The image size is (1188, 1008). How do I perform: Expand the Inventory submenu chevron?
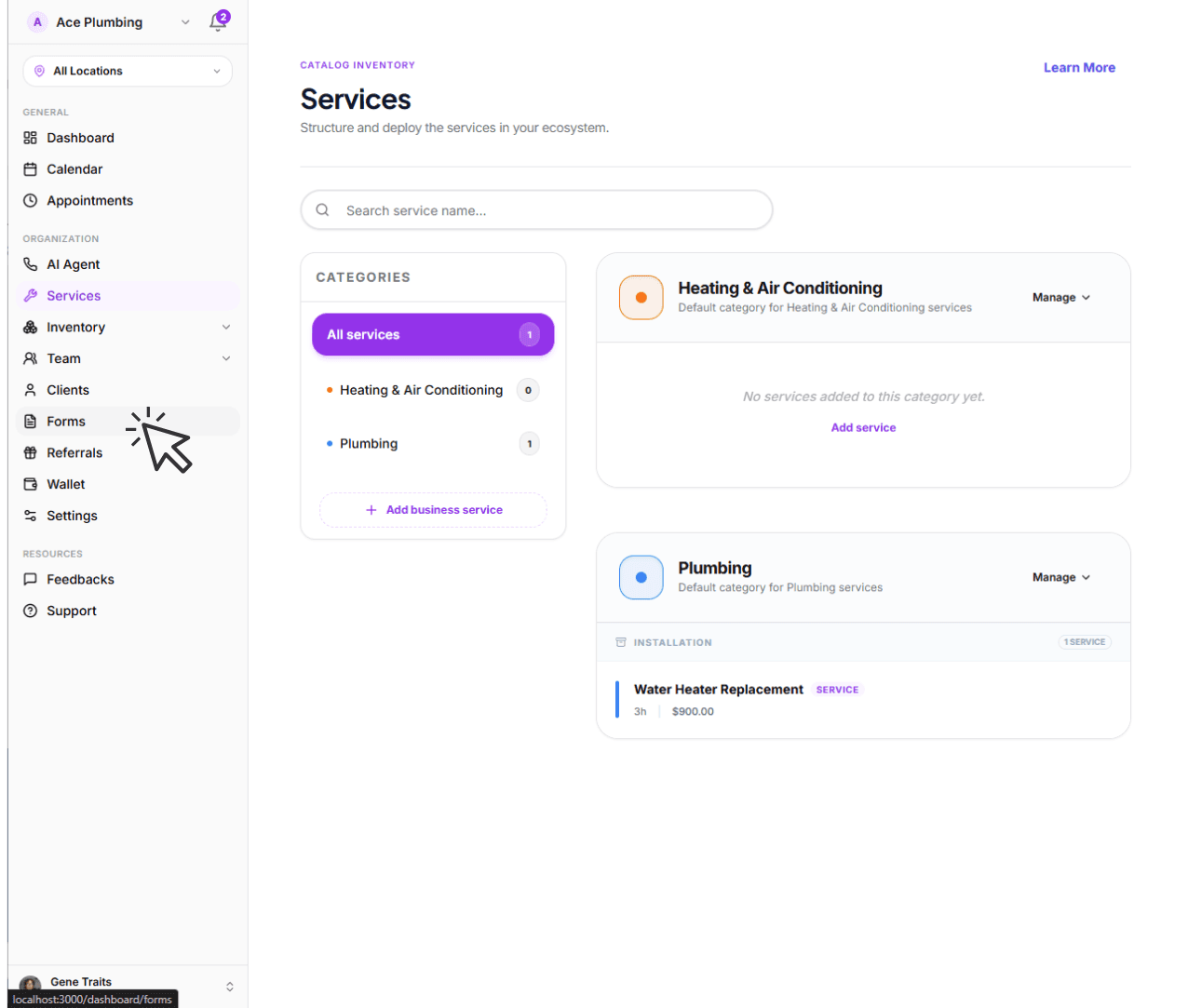226,328
